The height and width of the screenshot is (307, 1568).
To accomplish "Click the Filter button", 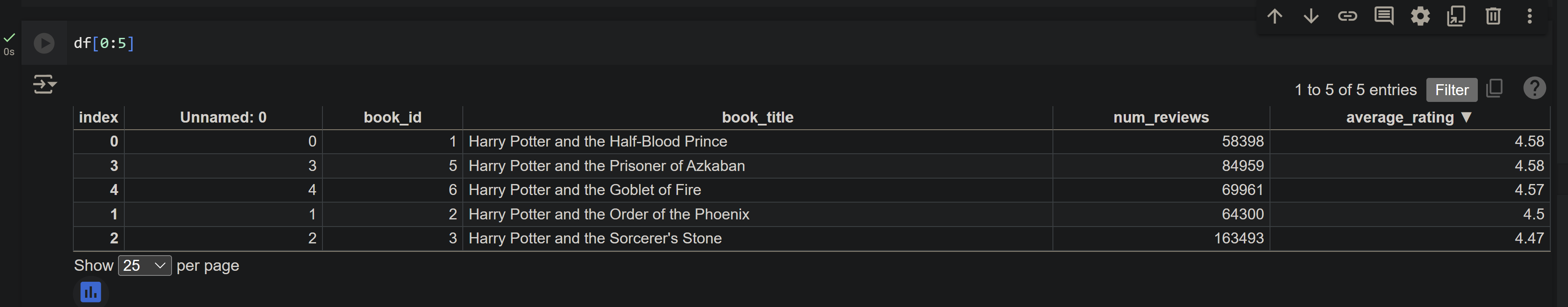I will pyautogui.click(x=1451, y=90).
